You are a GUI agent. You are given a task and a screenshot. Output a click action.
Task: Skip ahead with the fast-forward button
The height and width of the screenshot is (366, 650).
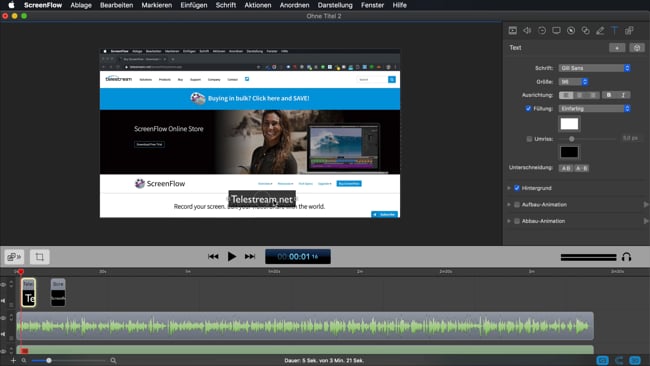(x=250, y=257)
